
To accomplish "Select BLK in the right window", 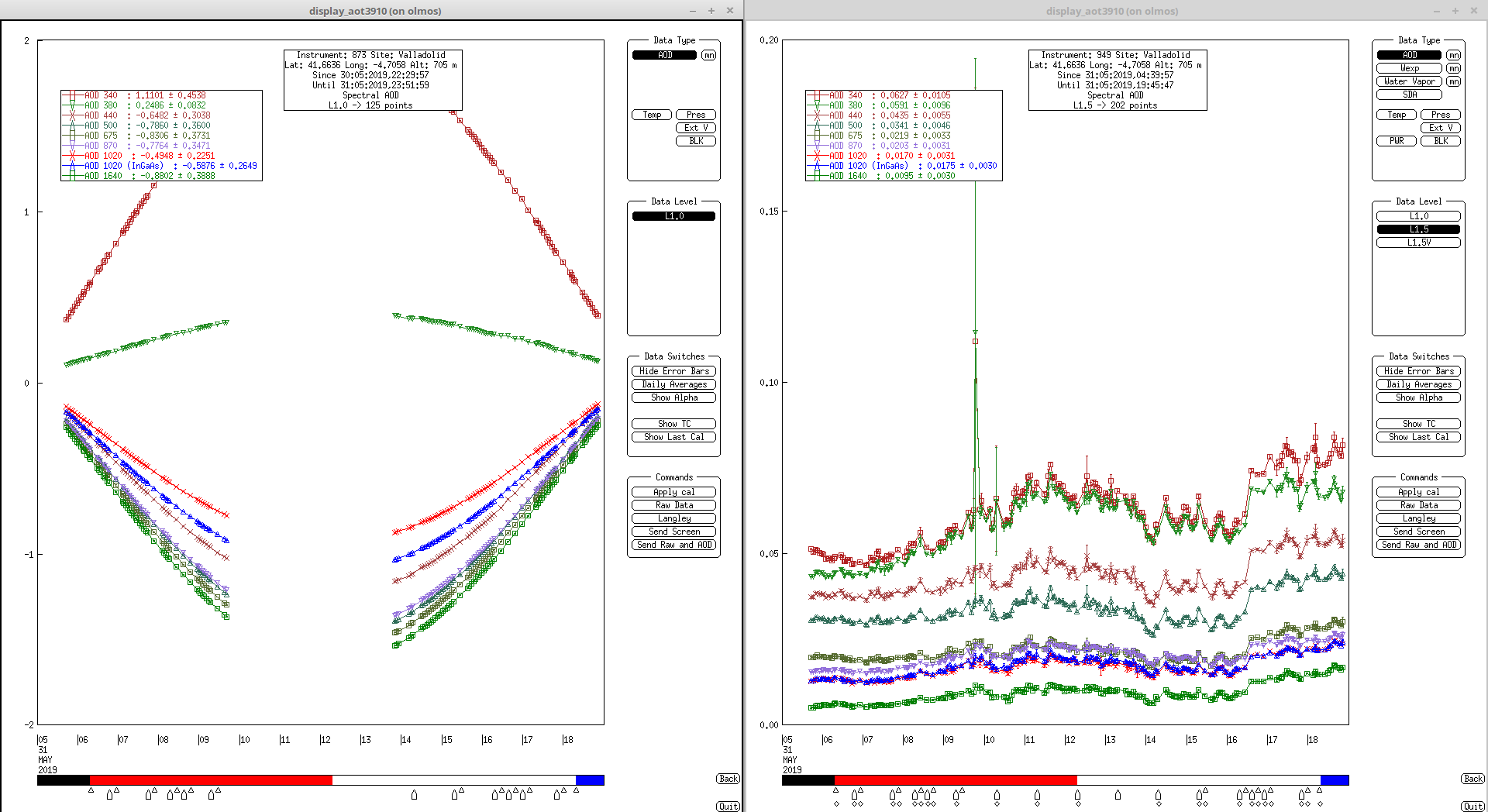I will [x=1441, y=141].
